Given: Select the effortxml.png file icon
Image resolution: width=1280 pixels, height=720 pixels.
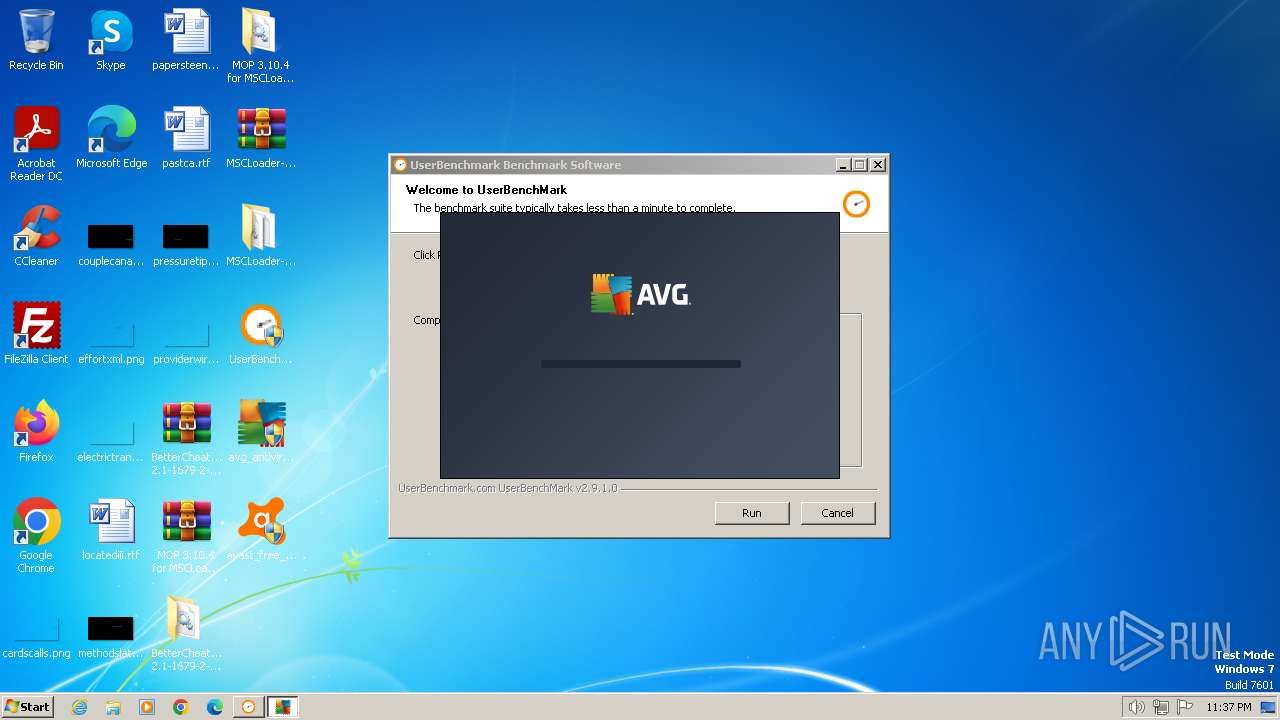Looking at the screenshot, I should click(x=111, y=343).
